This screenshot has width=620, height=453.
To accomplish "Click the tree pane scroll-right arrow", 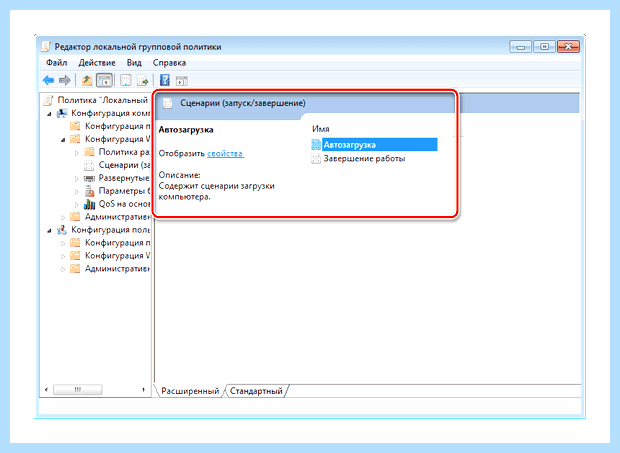I will [143, 390].
